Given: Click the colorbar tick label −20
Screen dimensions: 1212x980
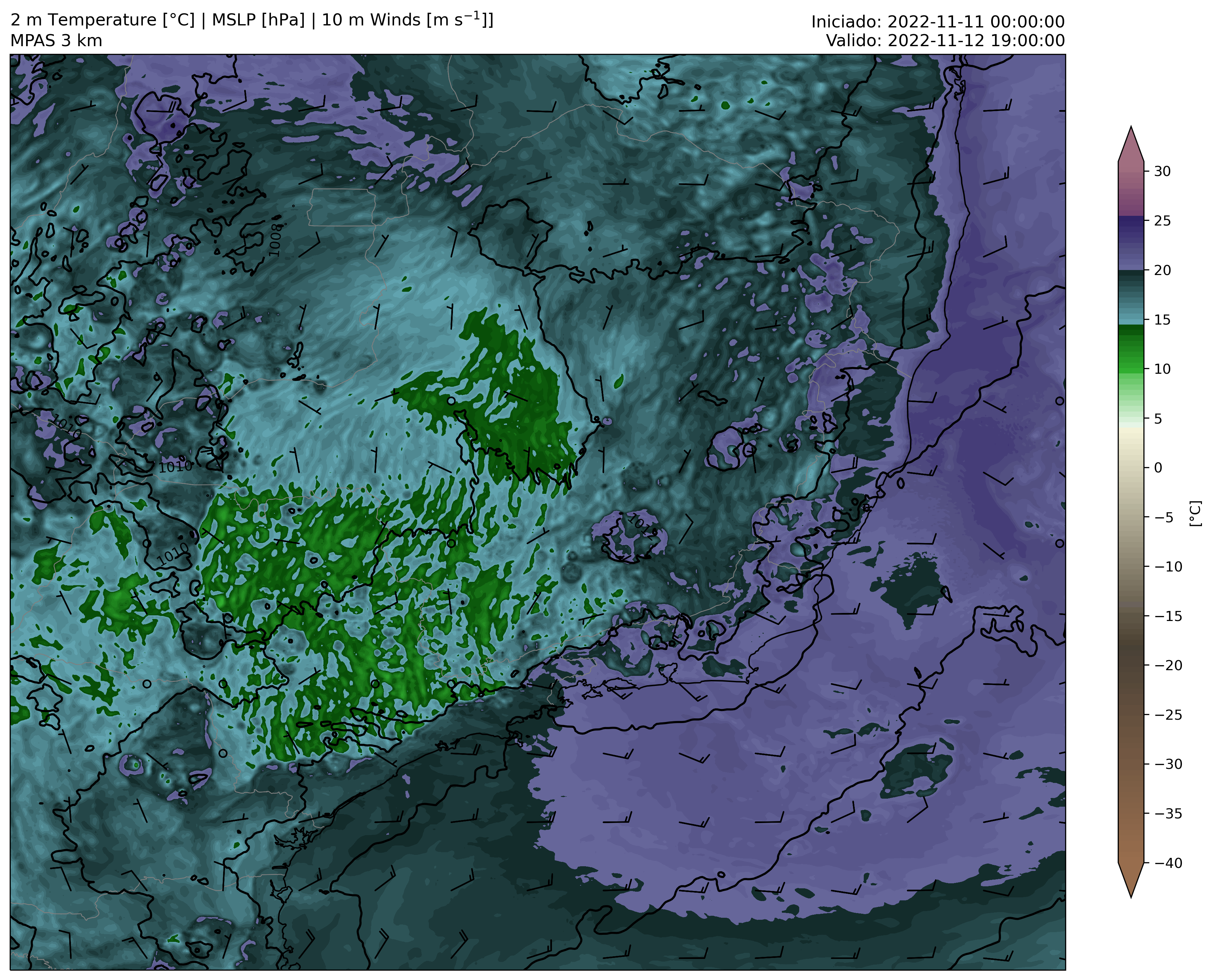Looking at the screenshot, I should [1168, 665].
